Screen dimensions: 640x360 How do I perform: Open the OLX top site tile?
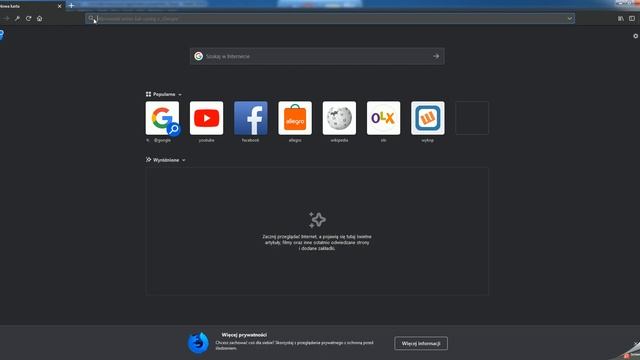point(384,118)
